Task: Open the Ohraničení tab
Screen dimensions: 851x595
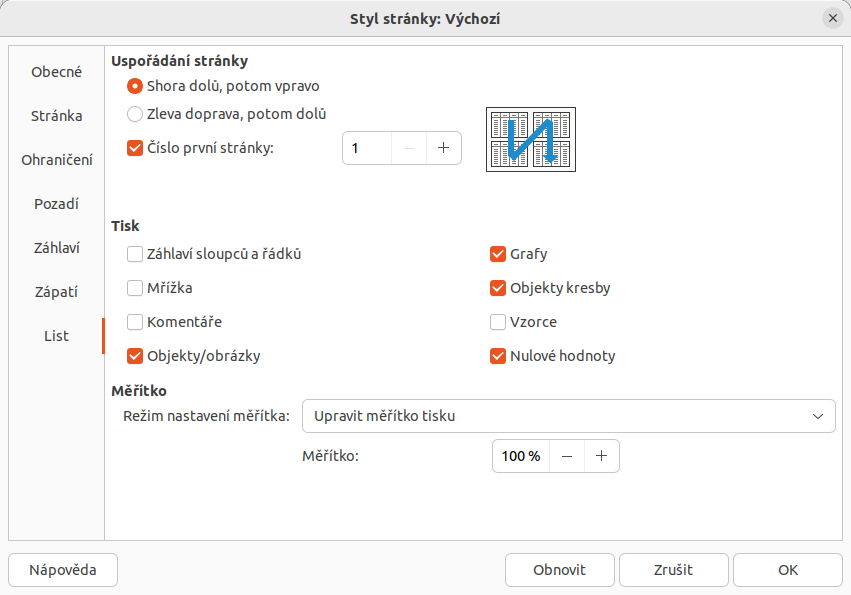Action: click(x=56, y=160)
